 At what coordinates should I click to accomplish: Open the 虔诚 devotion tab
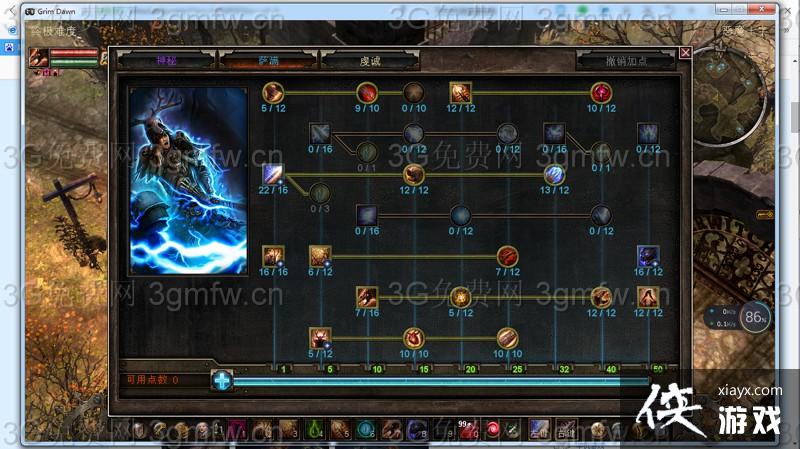coord(370,61)
